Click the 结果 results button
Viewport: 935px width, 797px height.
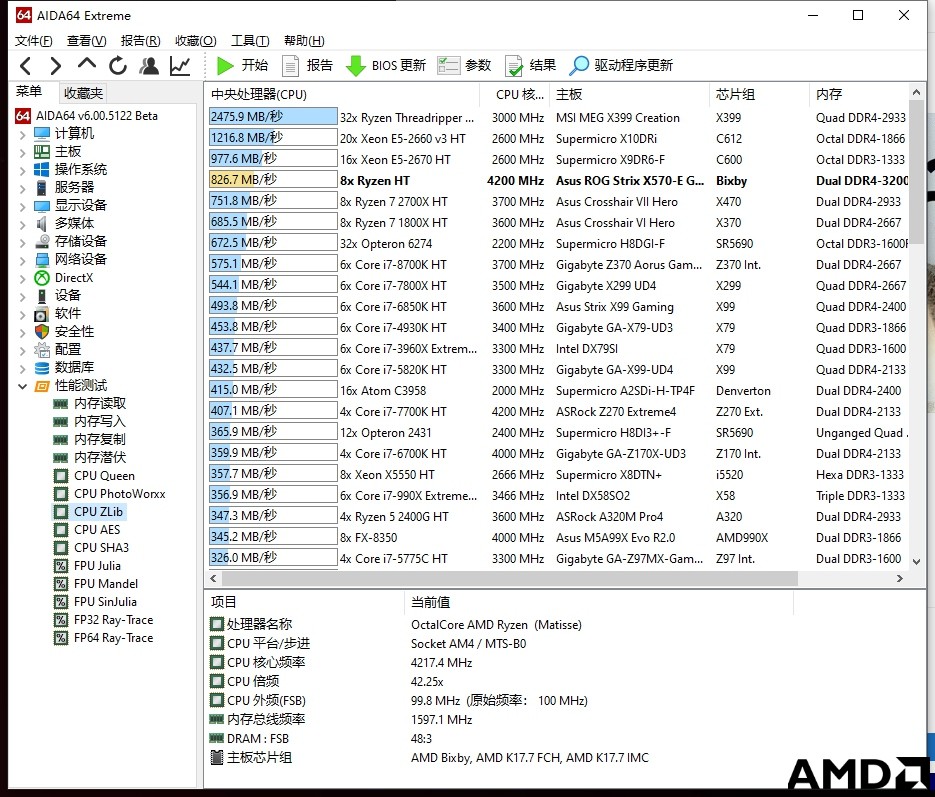pos(530,66)
